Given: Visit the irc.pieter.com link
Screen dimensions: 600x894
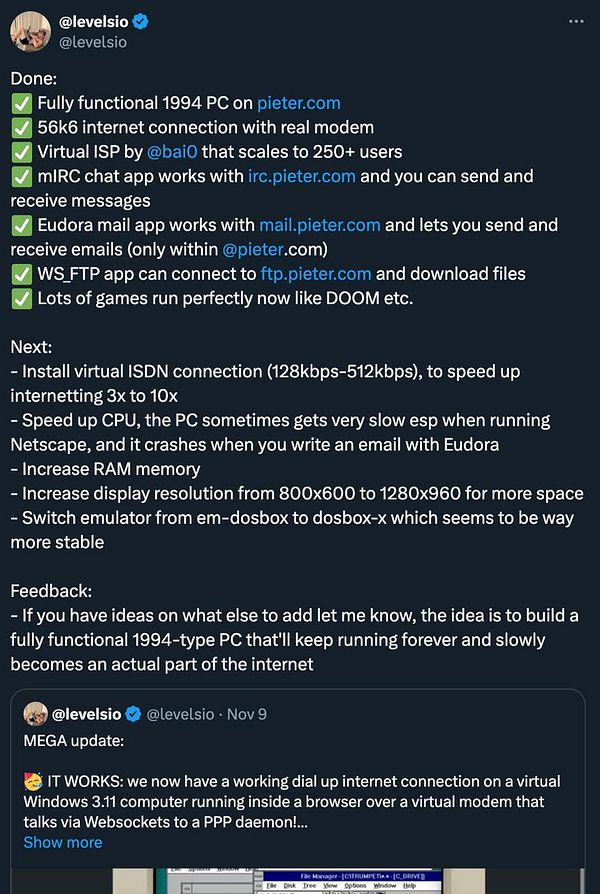Looking at the screenshot, I should pos(302,176).
